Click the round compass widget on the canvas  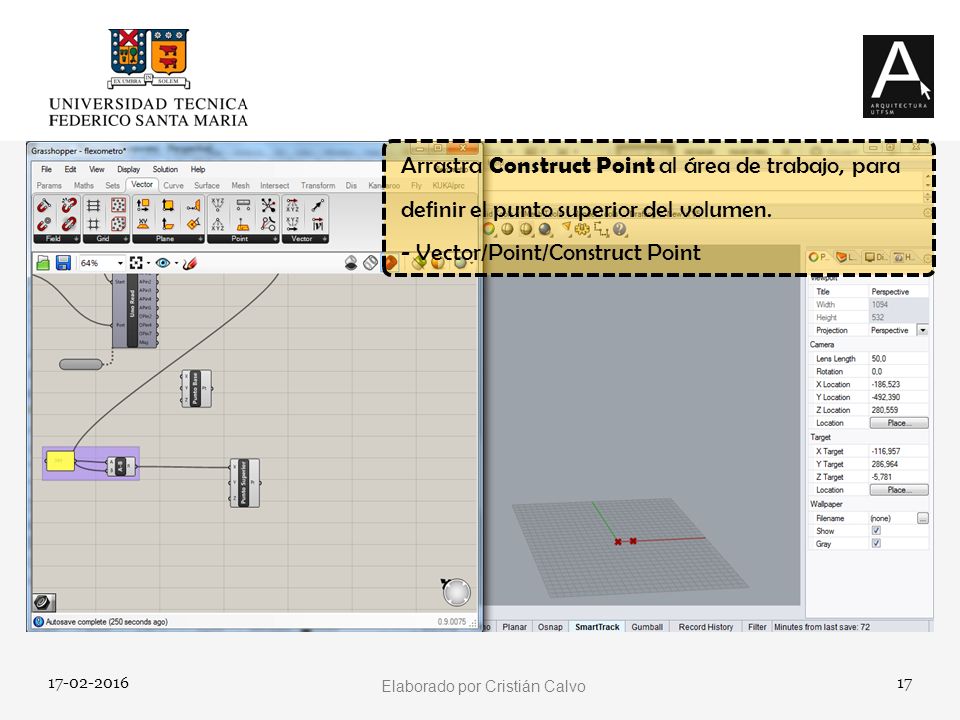456,593
